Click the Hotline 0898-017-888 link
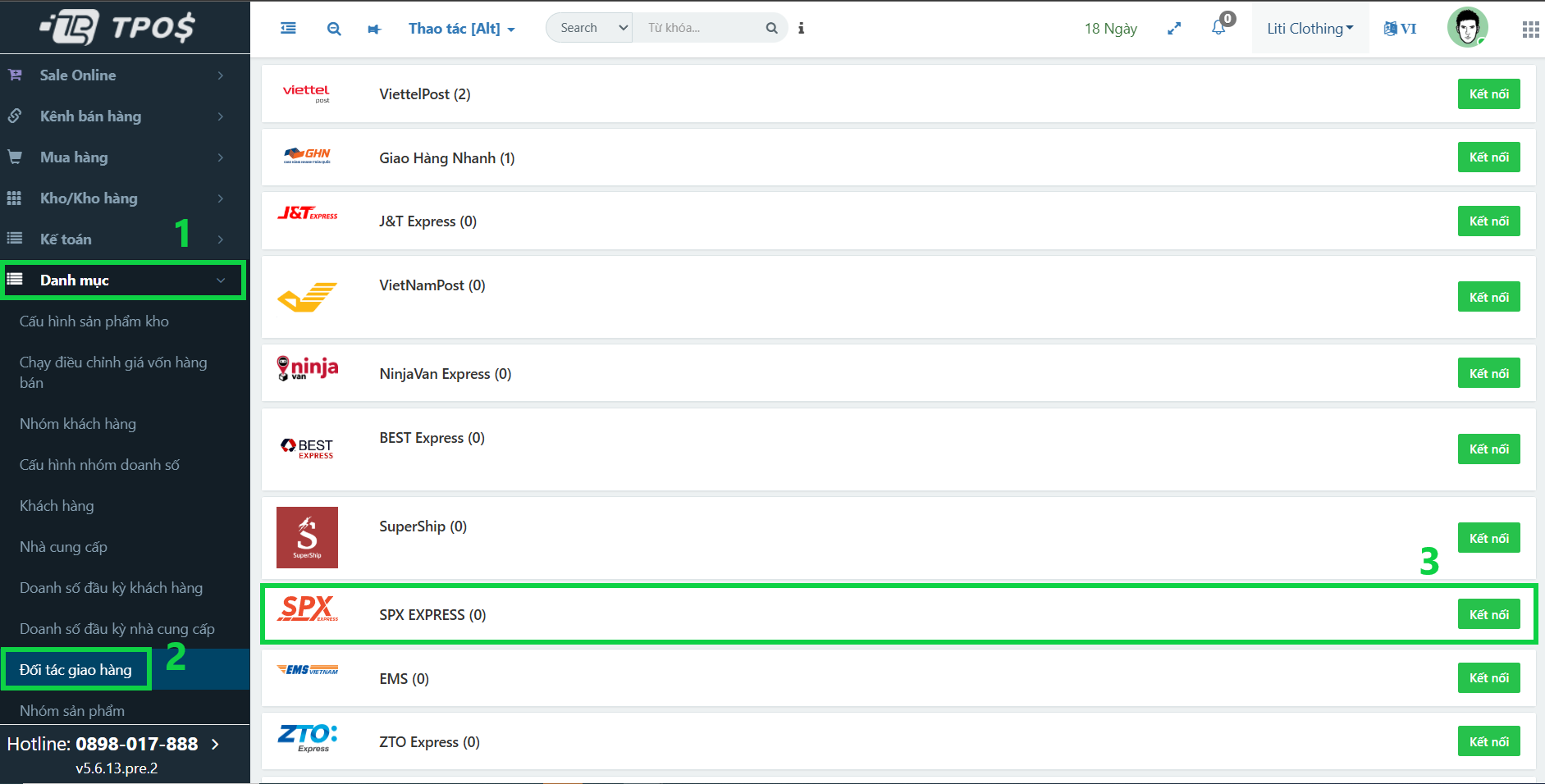Screen dimensions: 1545x784 coord(113,744)
